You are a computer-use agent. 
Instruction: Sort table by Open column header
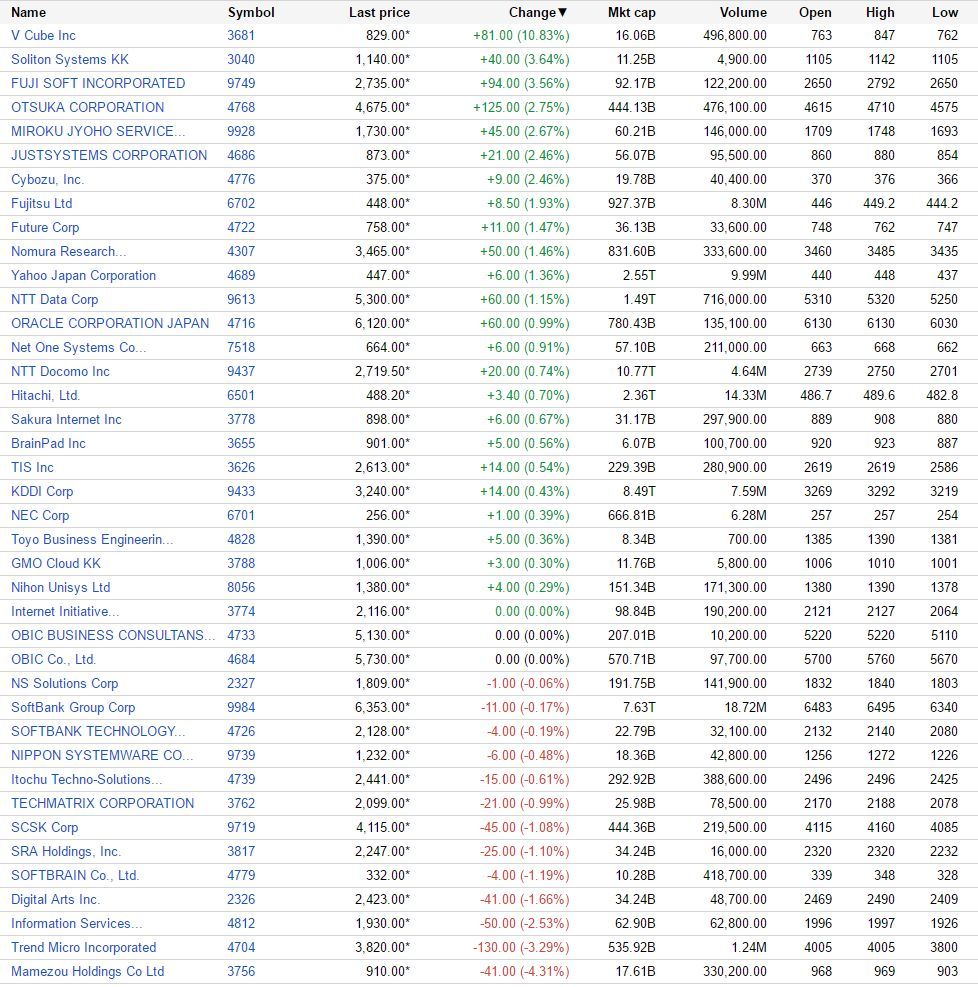pos(815,13)
